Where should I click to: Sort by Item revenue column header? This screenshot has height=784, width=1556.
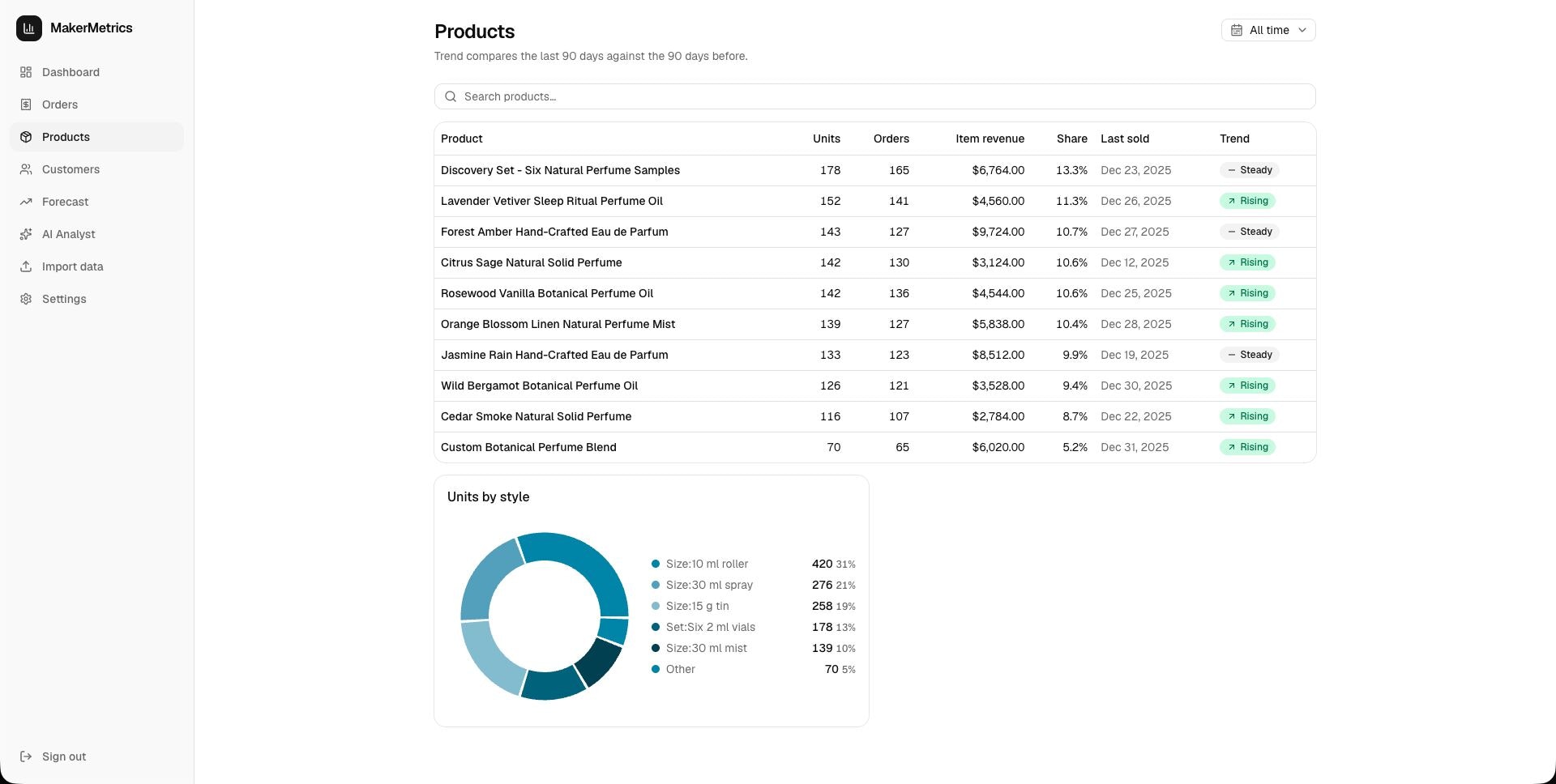pyautogui.click(x=990, y=138)
